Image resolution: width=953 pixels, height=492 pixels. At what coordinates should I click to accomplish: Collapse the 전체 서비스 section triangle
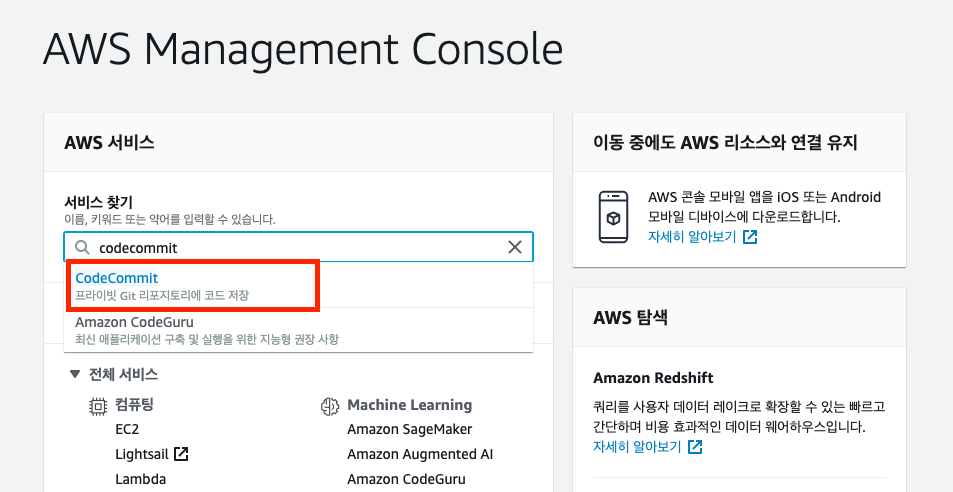(74, 374)
